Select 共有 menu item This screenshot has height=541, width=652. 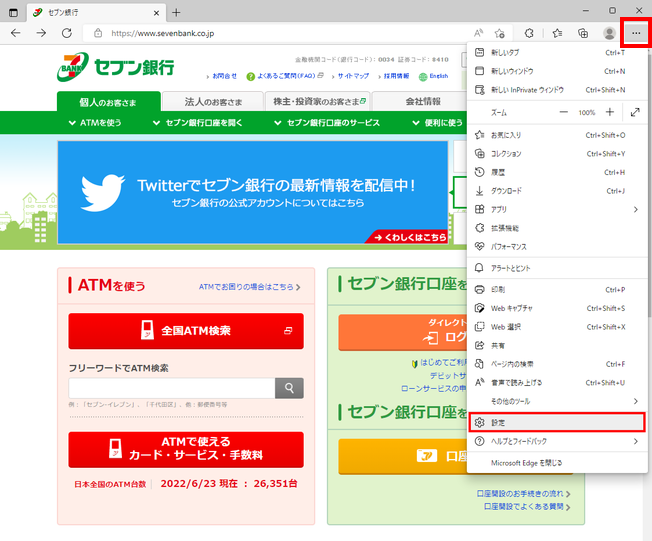[557, 346]
